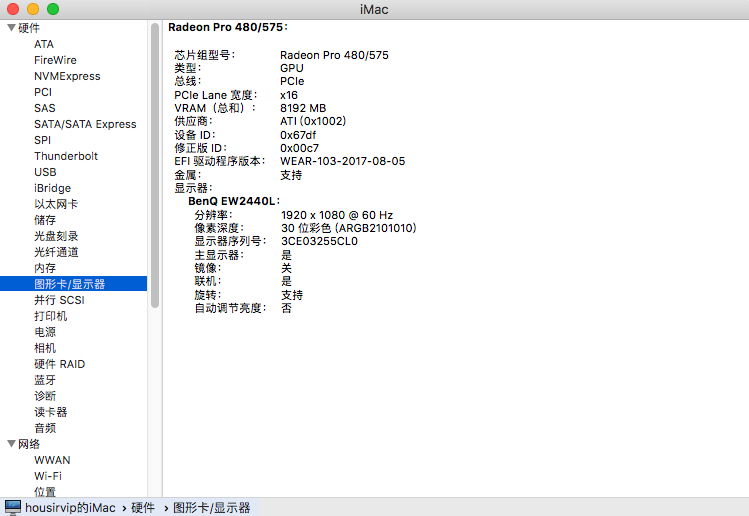Select ATA in the sidebar

tap(44, 44)
